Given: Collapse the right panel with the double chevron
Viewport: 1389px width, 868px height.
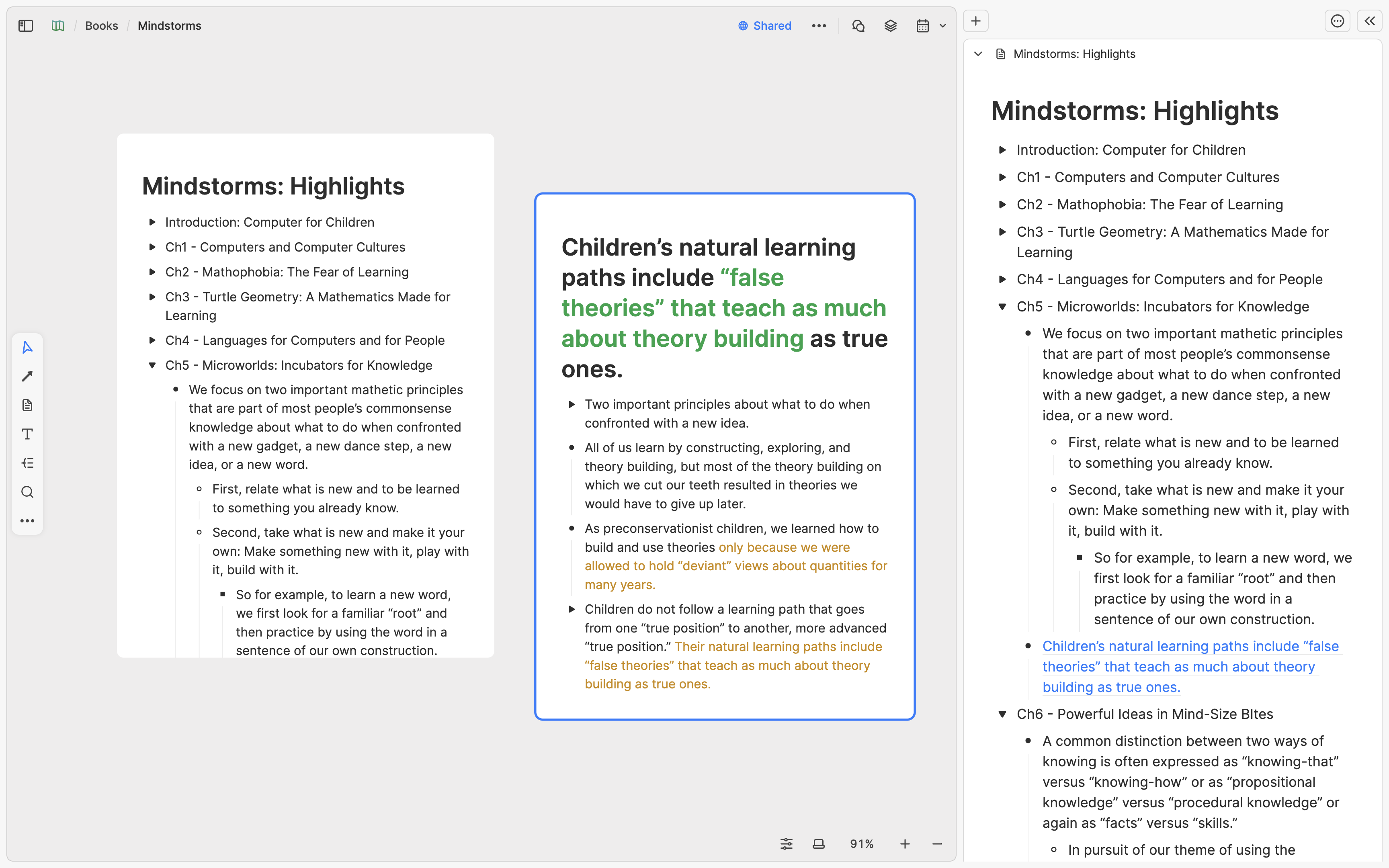Looking at the screenshot, I should tap(1369, 21).
